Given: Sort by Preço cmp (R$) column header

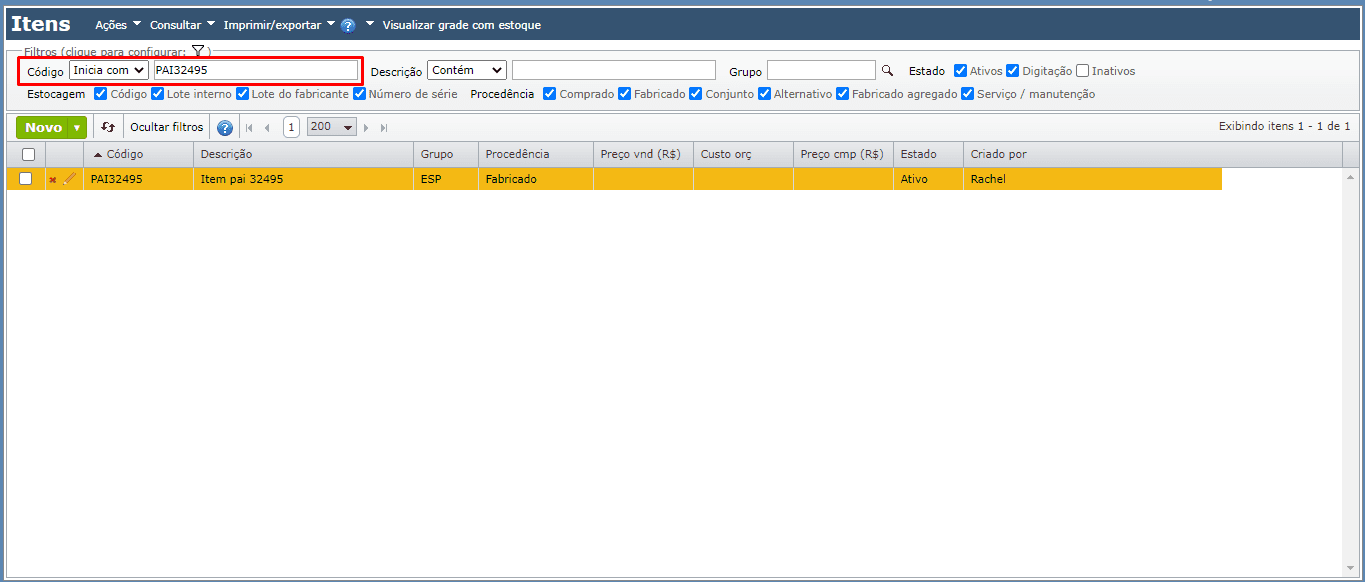Looking at the screenshot, I should (842, 154).
